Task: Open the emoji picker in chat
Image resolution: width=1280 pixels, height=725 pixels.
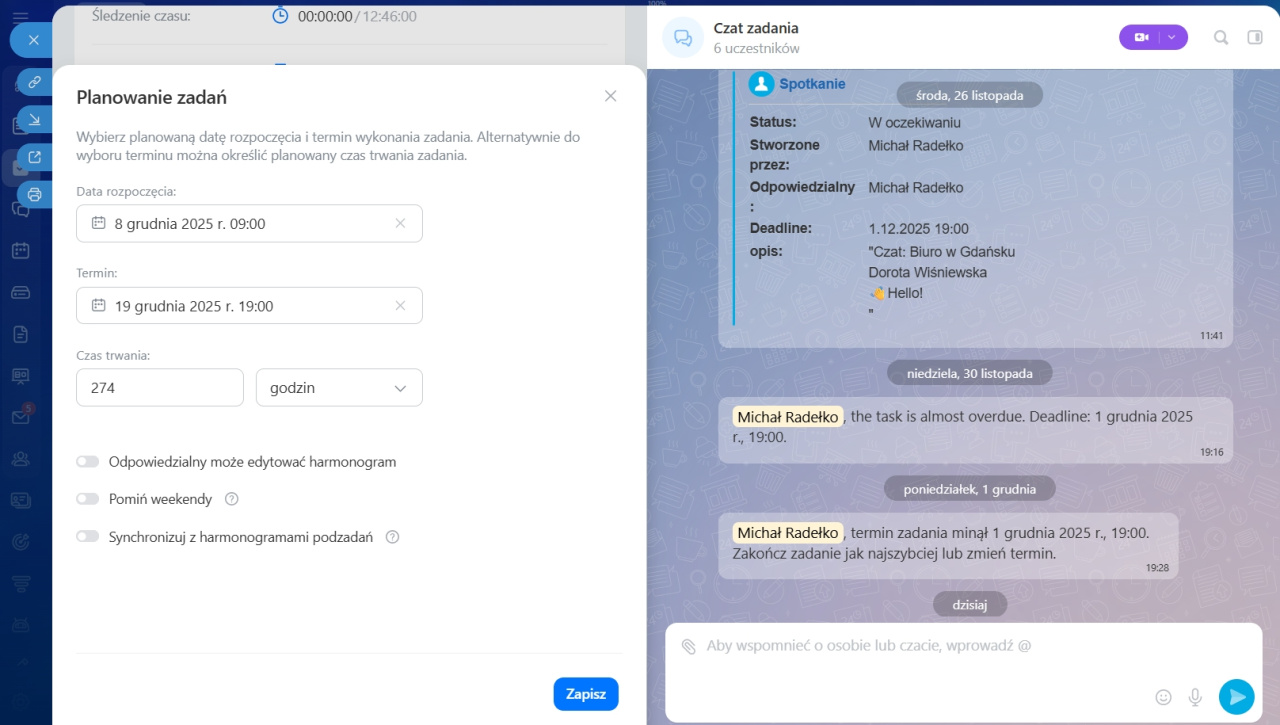Action: click(1163, 697)
